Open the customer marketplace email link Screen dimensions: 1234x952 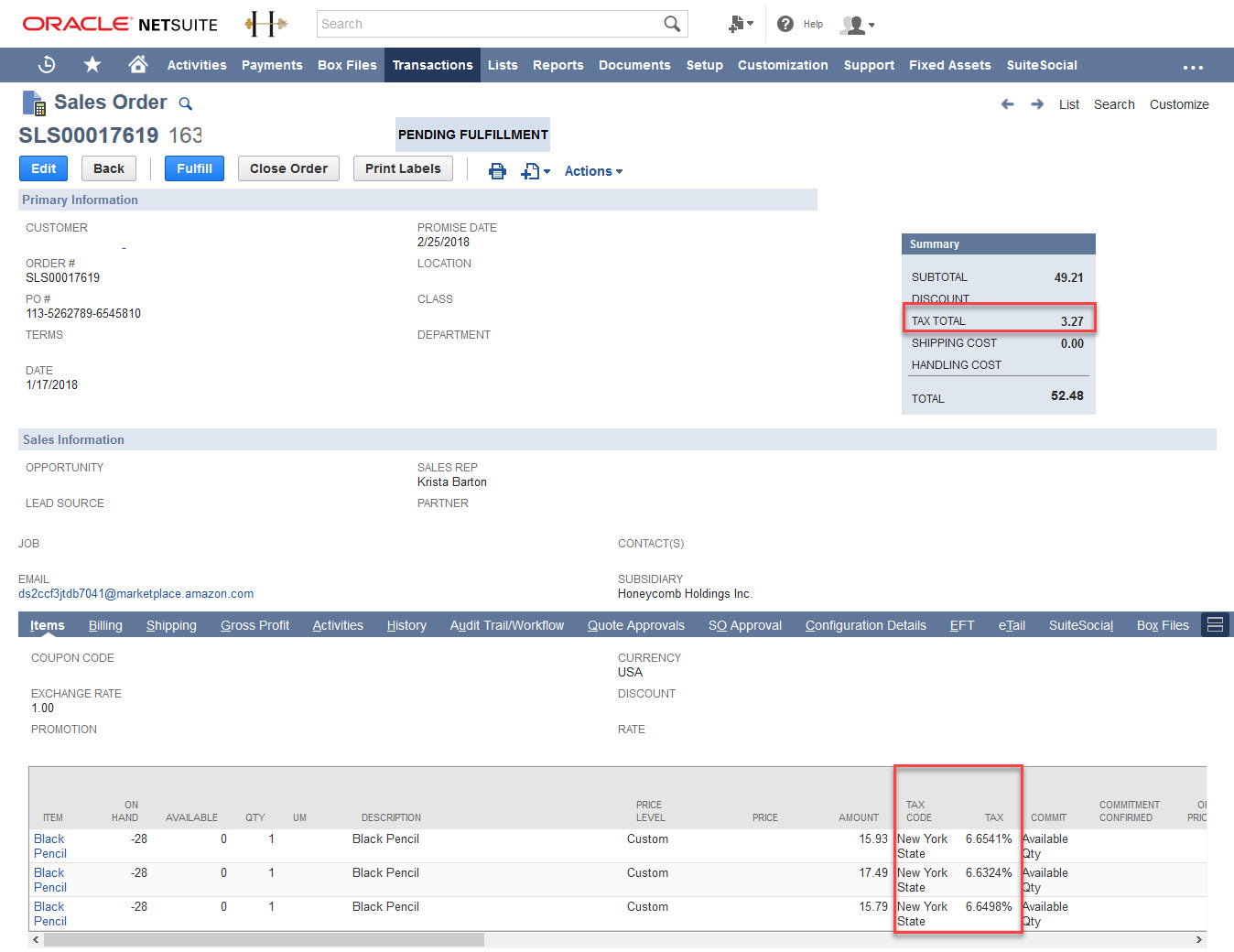[x=136, y=593]
